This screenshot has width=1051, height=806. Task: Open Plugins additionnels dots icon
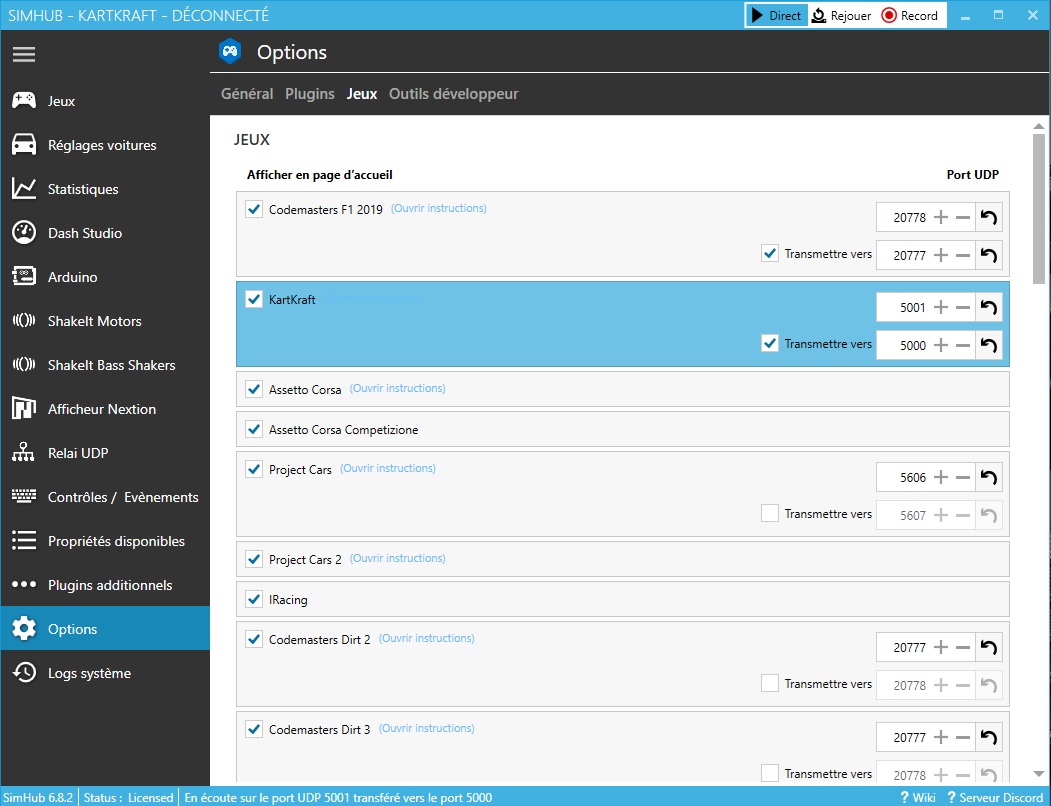[24, 584]
